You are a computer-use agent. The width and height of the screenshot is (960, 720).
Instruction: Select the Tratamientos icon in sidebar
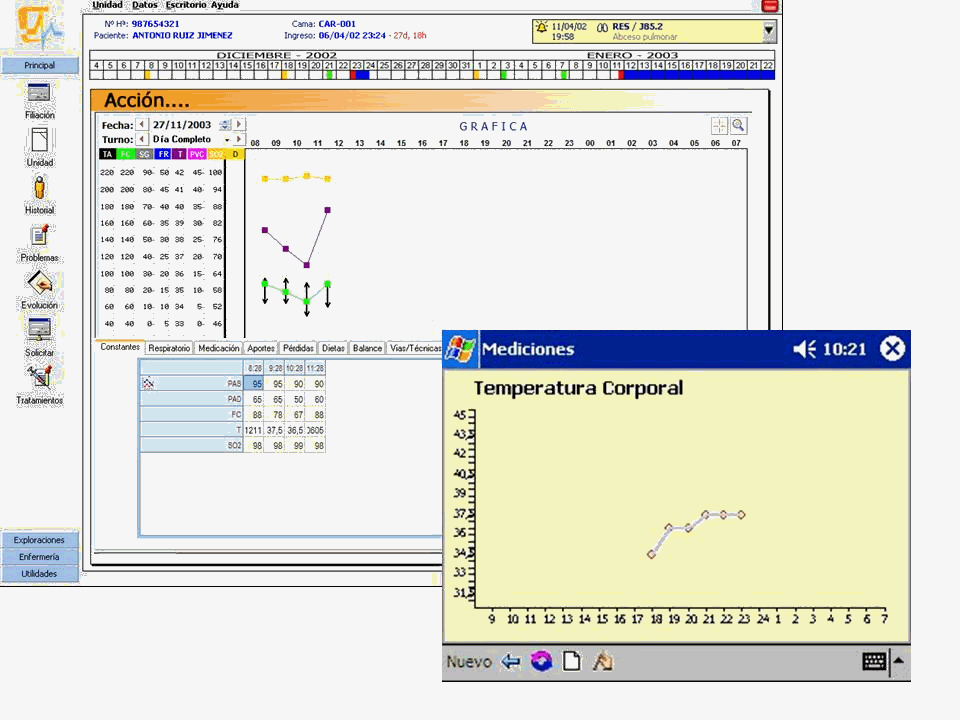pyautogui.click(x=39, y=378)
